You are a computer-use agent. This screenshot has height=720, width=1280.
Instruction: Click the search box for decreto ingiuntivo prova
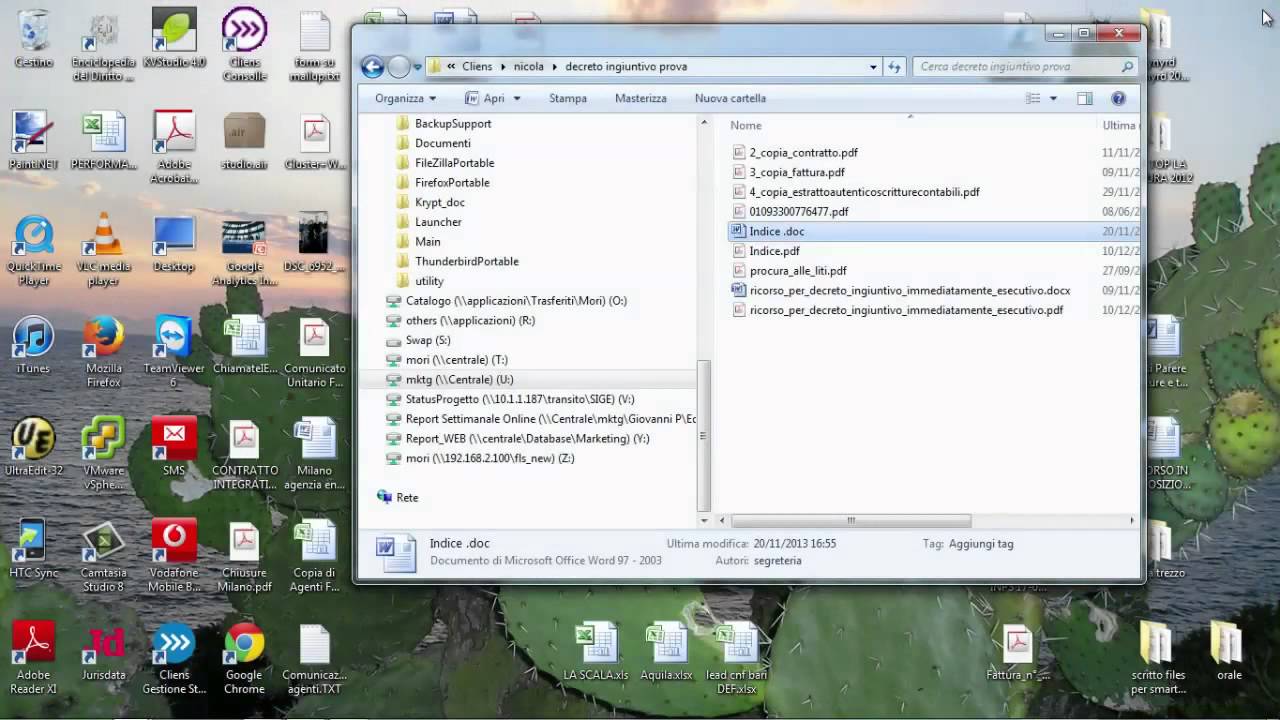click(1025, 67)
